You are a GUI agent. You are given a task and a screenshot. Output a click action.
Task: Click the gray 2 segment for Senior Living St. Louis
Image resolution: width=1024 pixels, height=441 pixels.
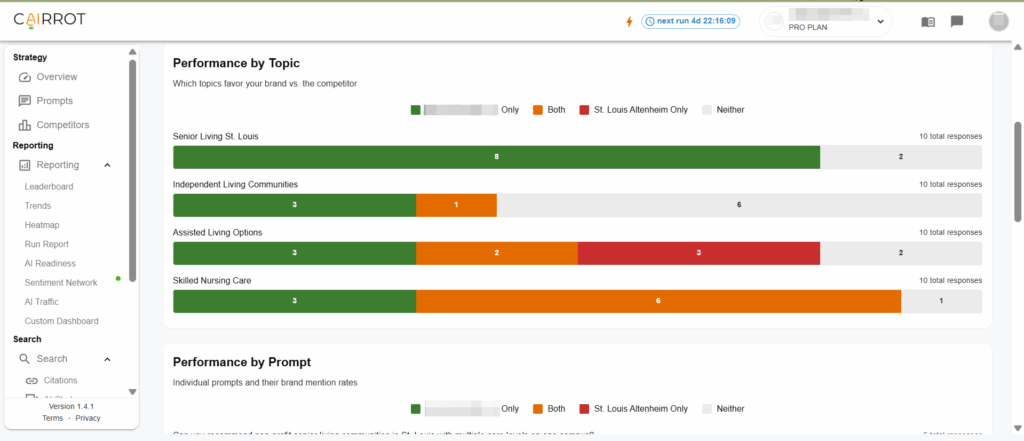[901, 157]
